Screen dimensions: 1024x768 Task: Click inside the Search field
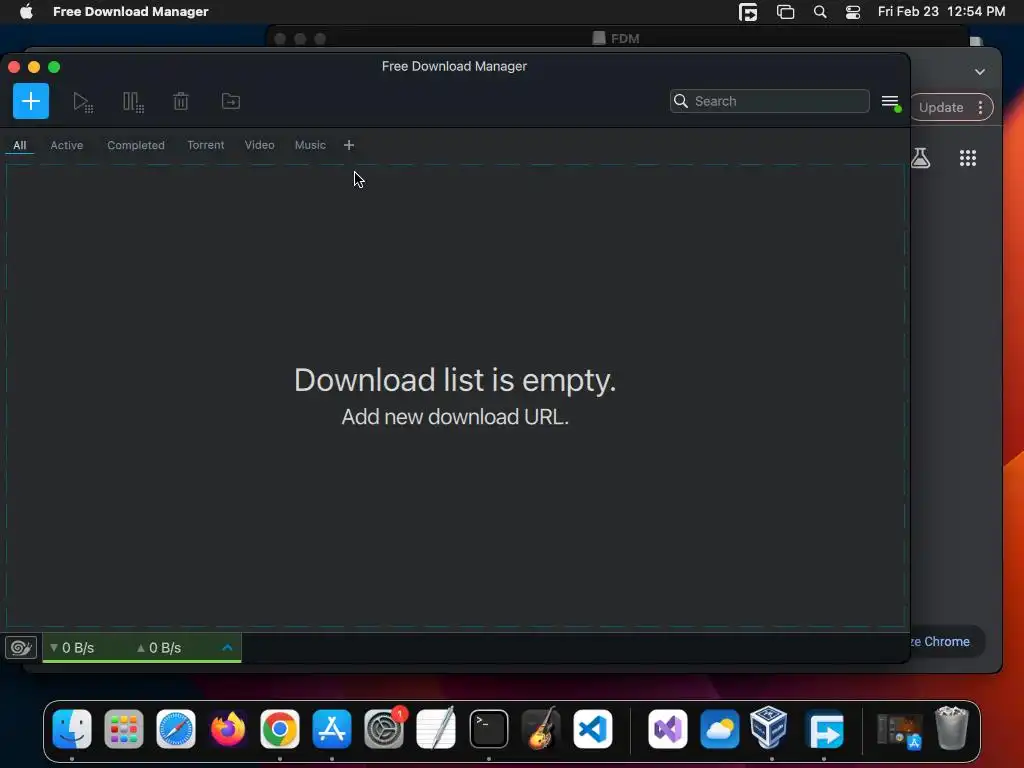coord(769,101)
